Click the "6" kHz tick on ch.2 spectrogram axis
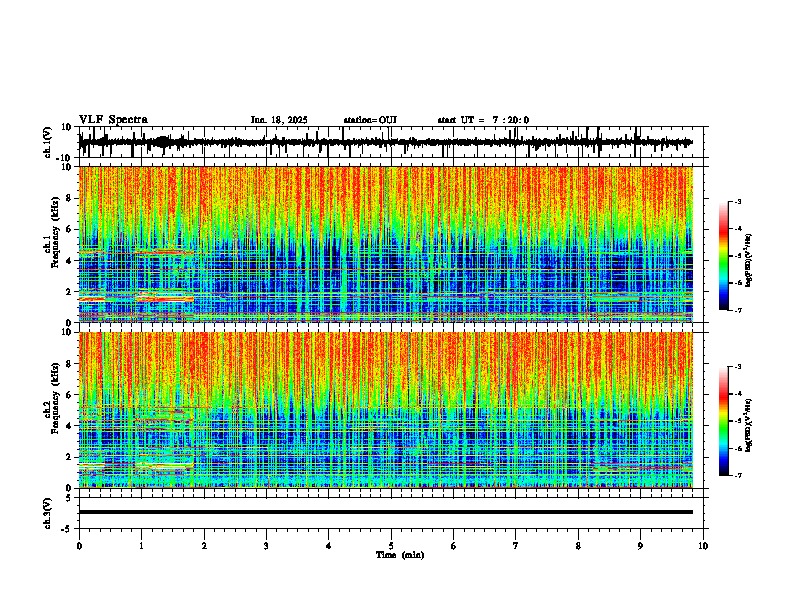Image resolution: width=792 pixels, height=612 pixels. pyautogui.click(x=70, y=395)
